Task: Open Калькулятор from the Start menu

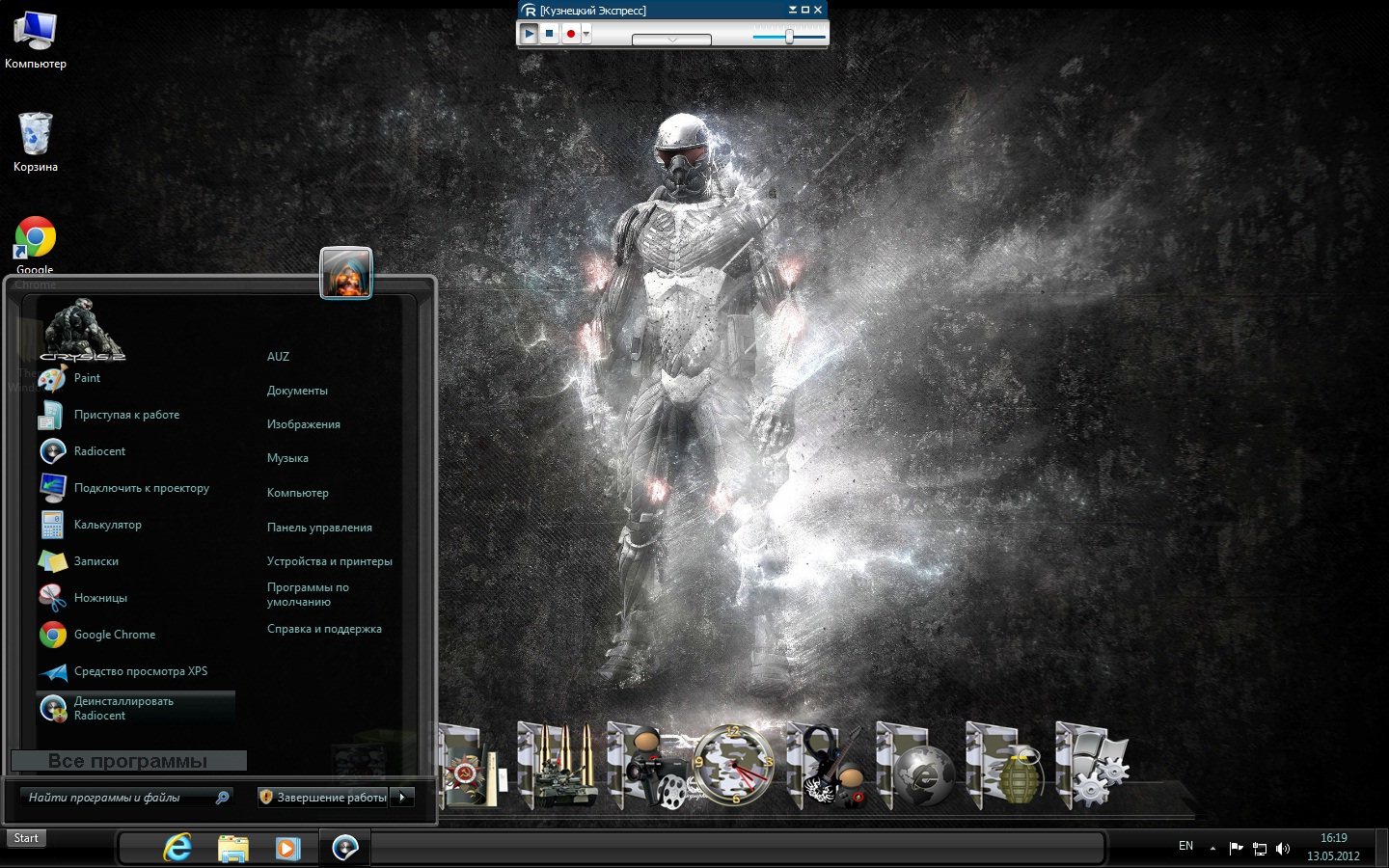Action: 107,525
